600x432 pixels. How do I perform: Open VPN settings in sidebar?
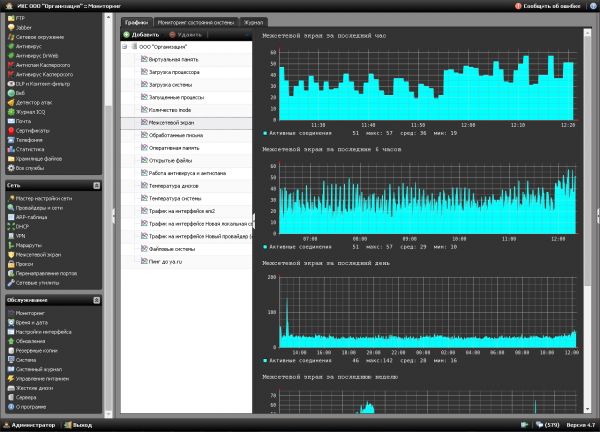coord(22,235)
